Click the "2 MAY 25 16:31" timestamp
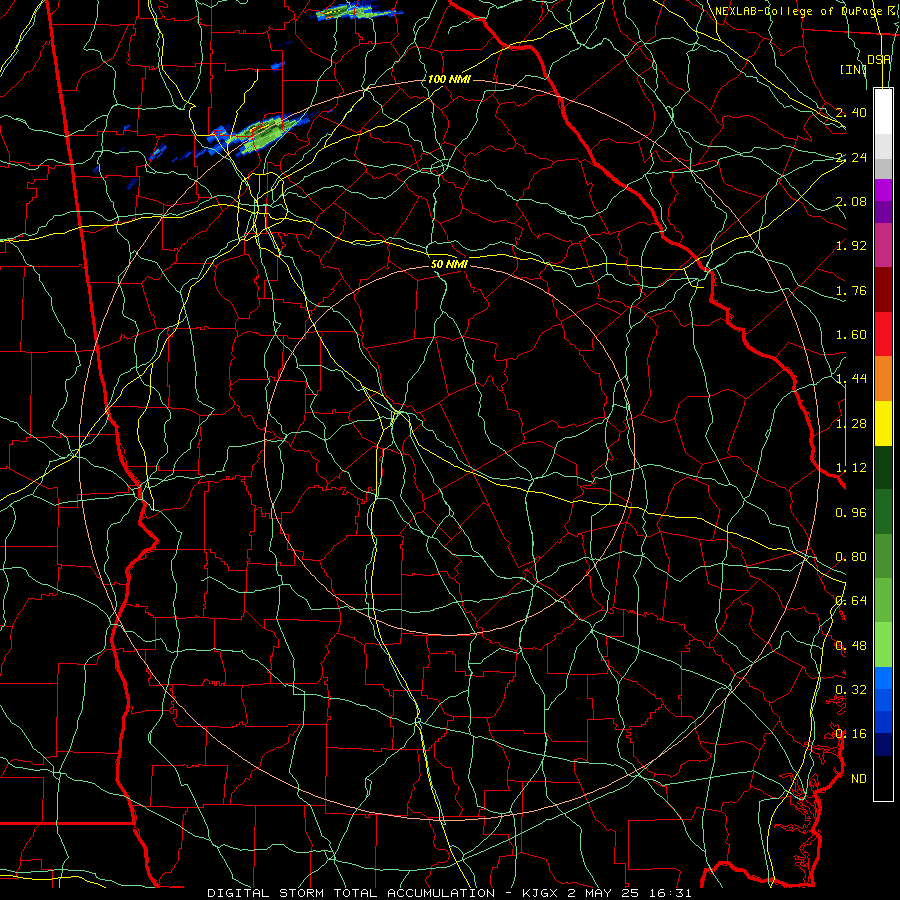 point(630,893)
